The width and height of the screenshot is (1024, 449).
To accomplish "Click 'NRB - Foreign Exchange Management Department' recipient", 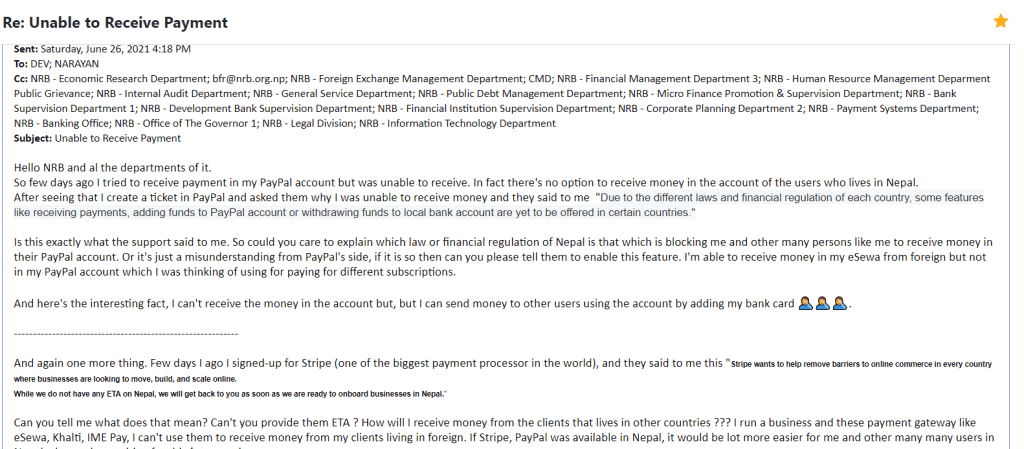I will pyautogui.click(x=408, y=79).
